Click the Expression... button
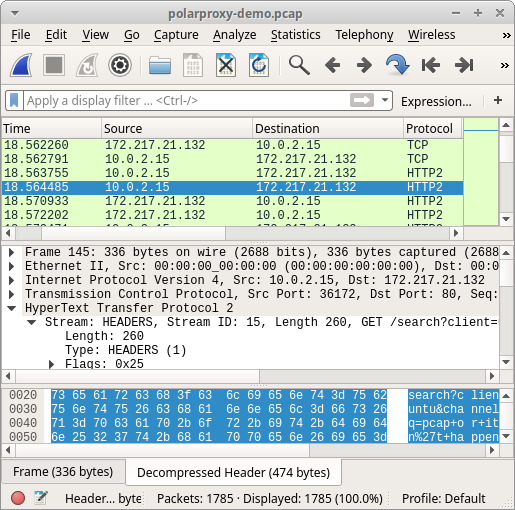Screen dimensions: 515x510 (436, 101)
